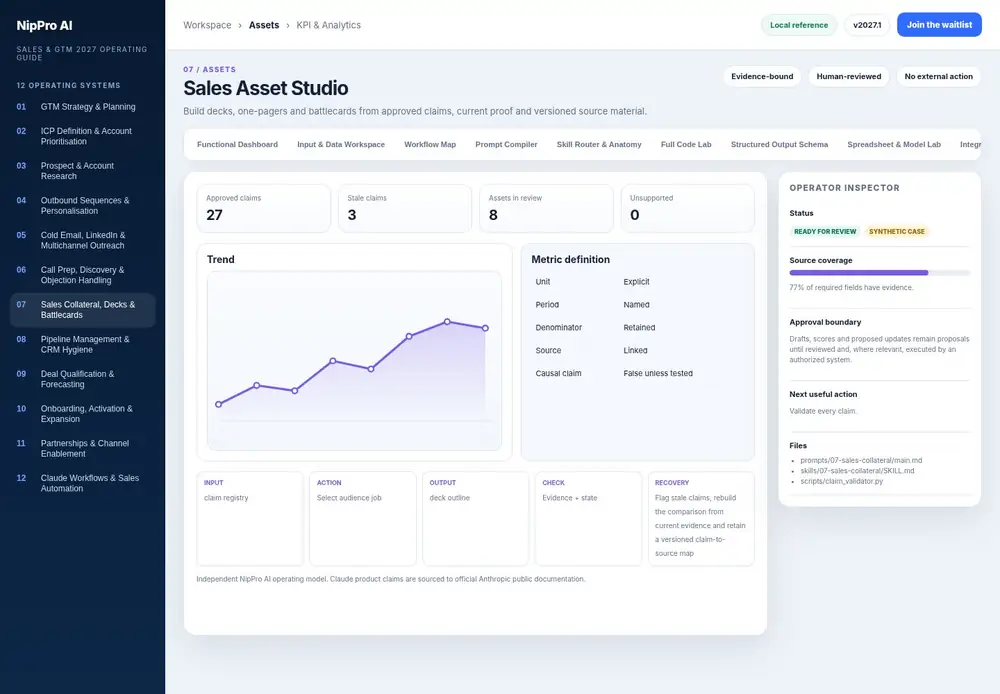Click the Period 'Named' value
Screen dimensions: 1000x694
pyautogui.click(x=636, y=304)
